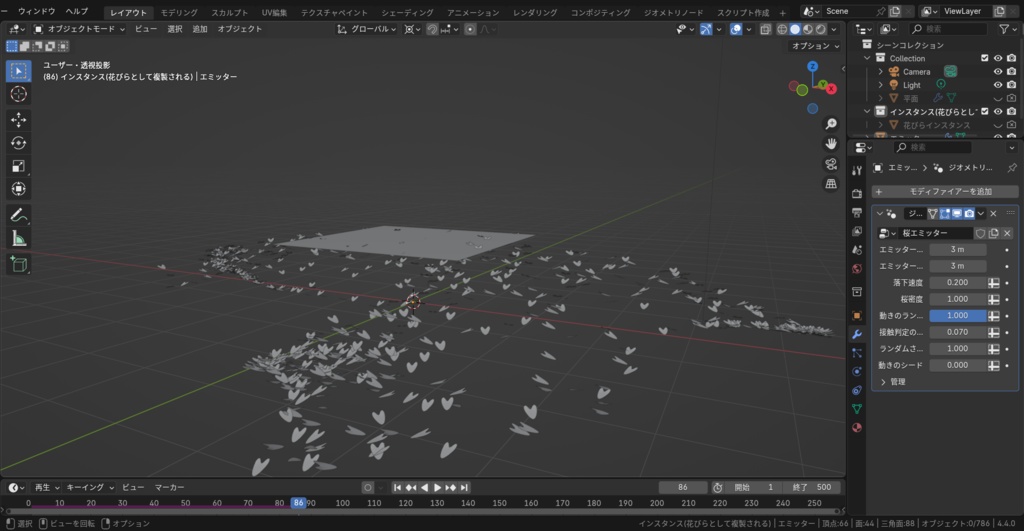Collapse the geometry nodes modifier panel
The width and height of the screenshot is (1024, 531).
point(880,214)
